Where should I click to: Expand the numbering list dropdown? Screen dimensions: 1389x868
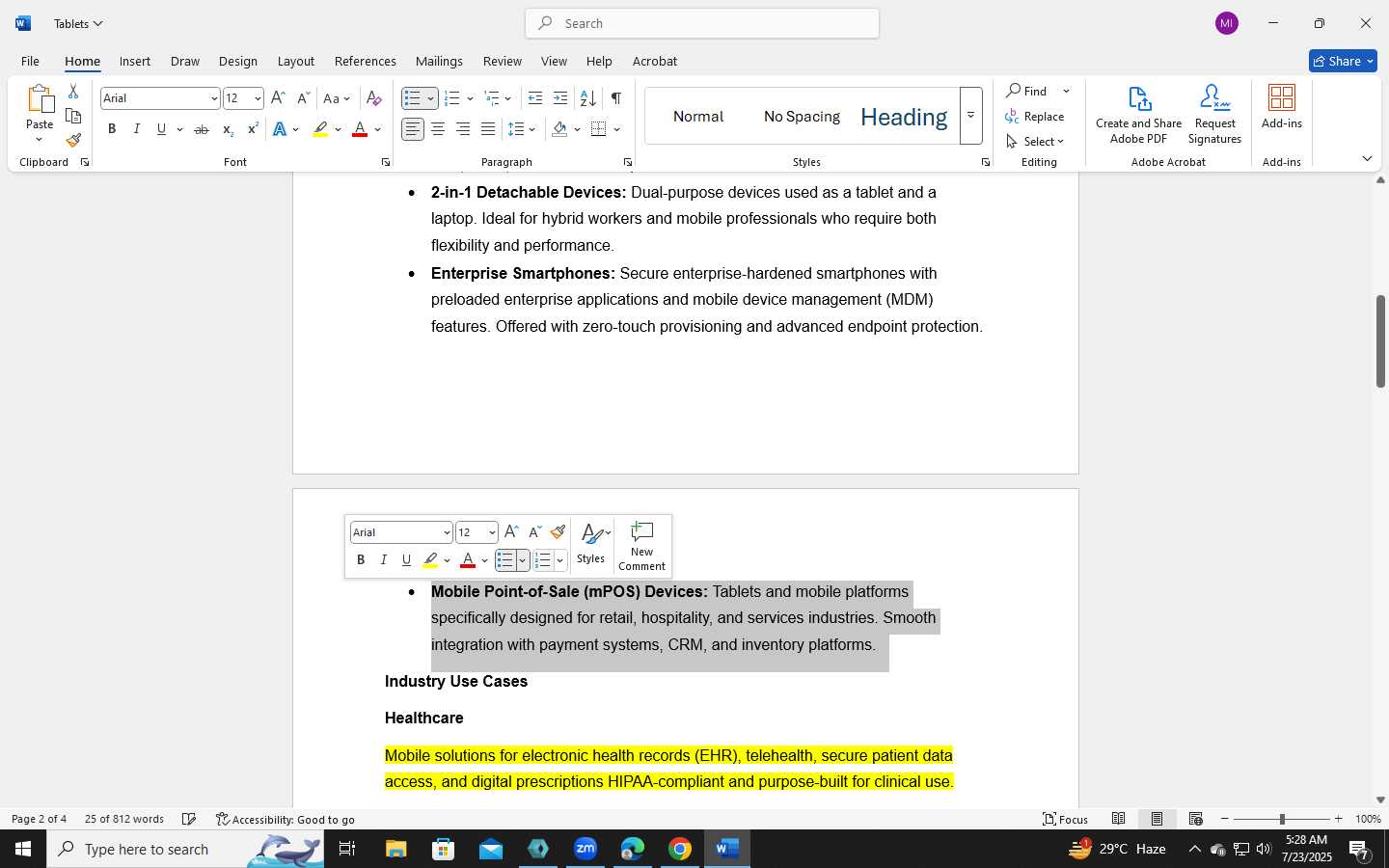pyautogui.click(x=470, y=98)
